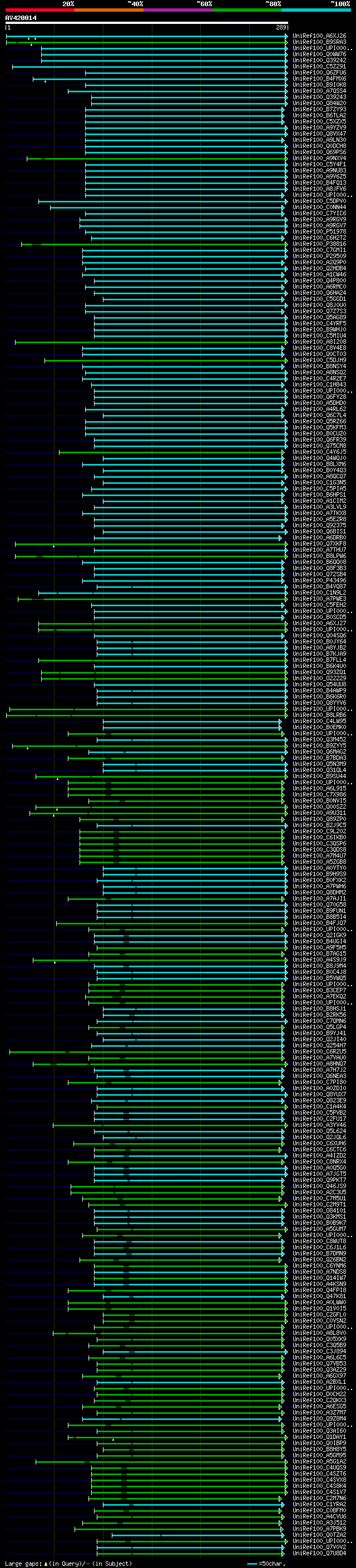Select subject label UniRef100_B9SU44
Image resolution: width=356 pixels, height=1568 pixels.
pos(319,776)
